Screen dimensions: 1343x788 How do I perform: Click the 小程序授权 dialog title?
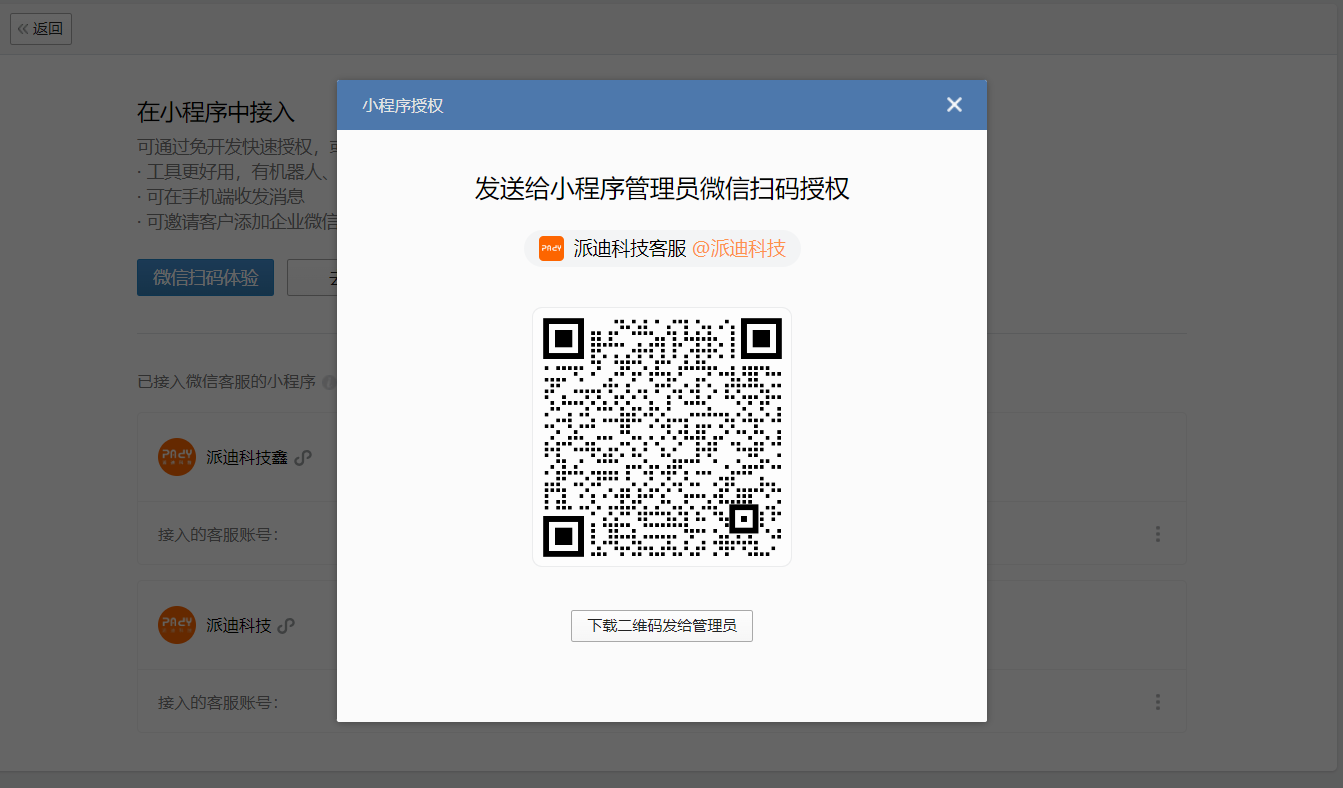coord(402,105)
